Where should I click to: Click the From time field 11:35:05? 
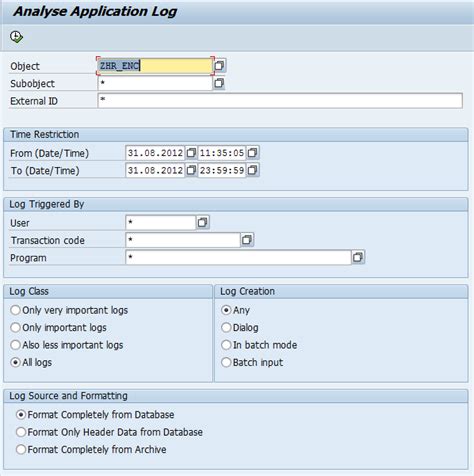click(222, 153)
